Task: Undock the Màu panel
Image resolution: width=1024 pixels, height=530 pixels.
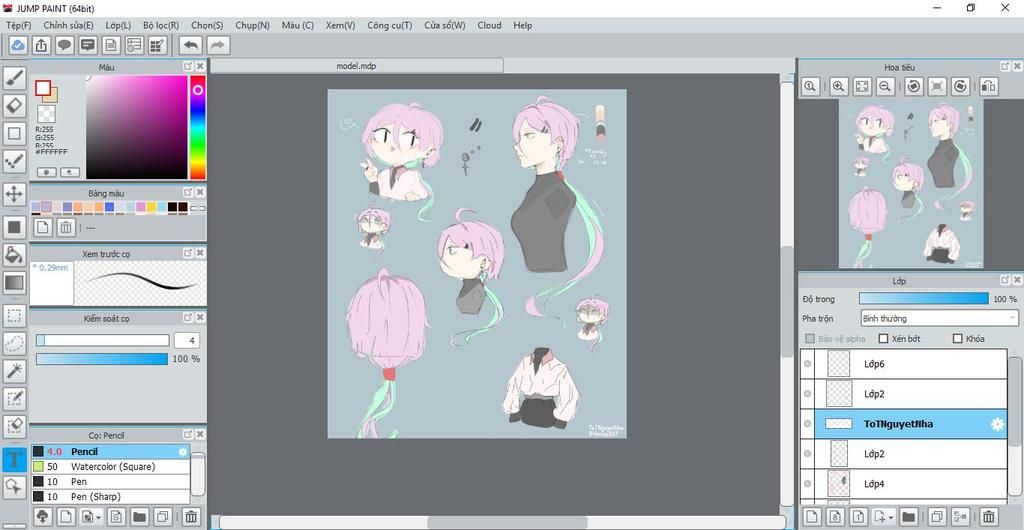Action: [x=188, y=66]
